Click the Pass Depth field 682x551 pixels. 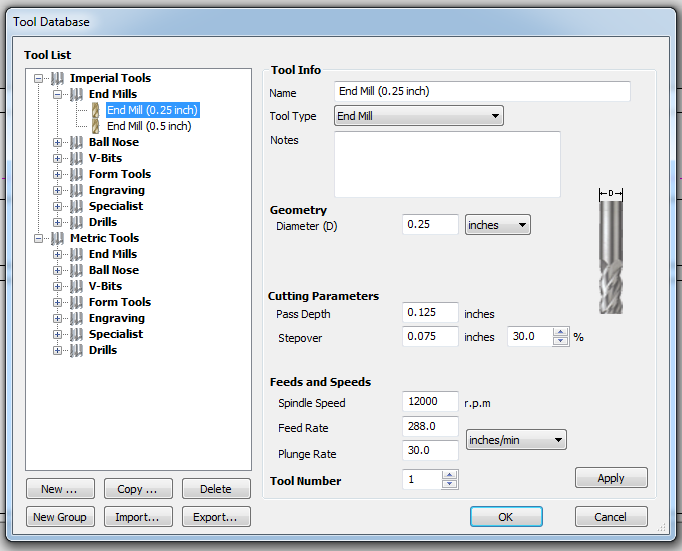[430, 312]
